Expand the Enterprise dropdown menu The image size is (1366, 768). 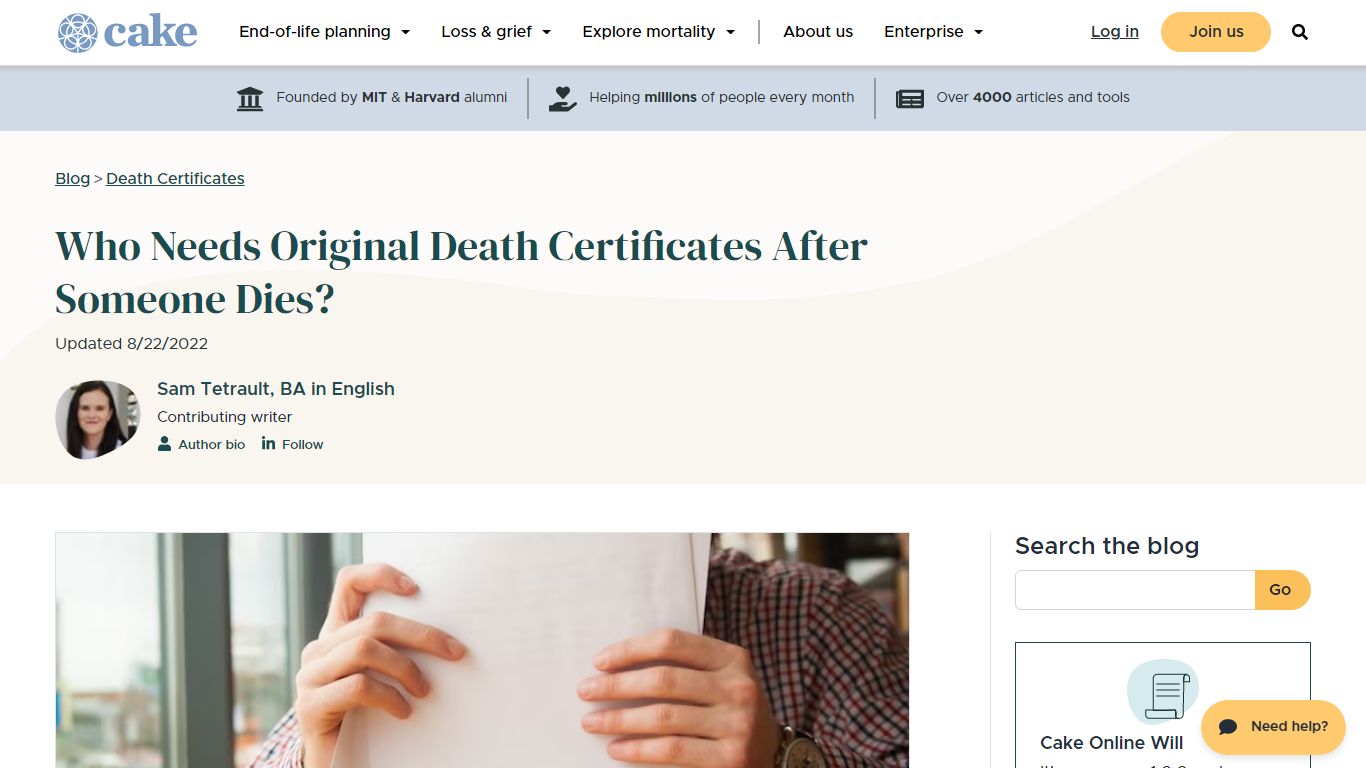click(x=933, y=32)
